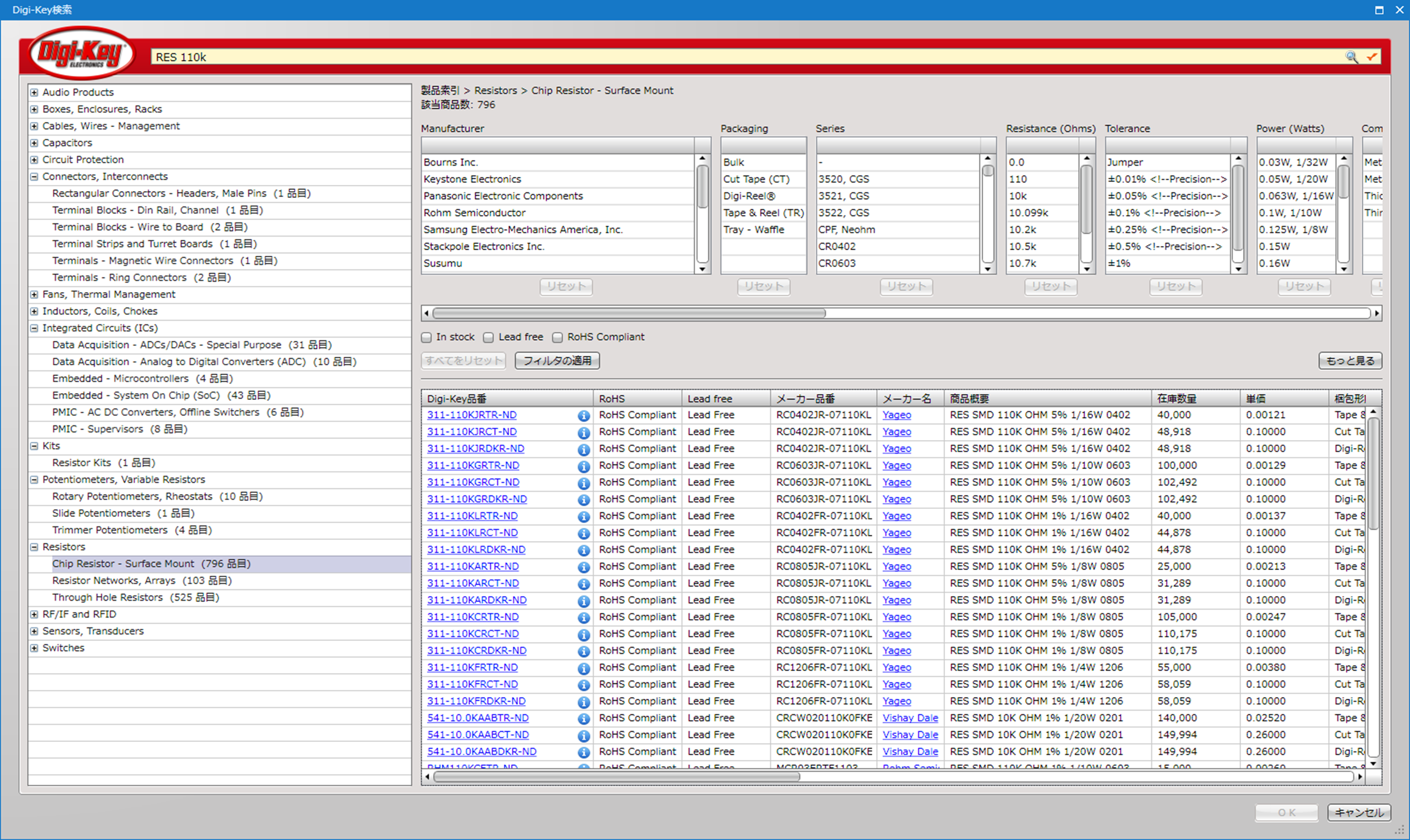Expand the Switches category
This screenshot has height=840, width=1410.
[35, 648]
